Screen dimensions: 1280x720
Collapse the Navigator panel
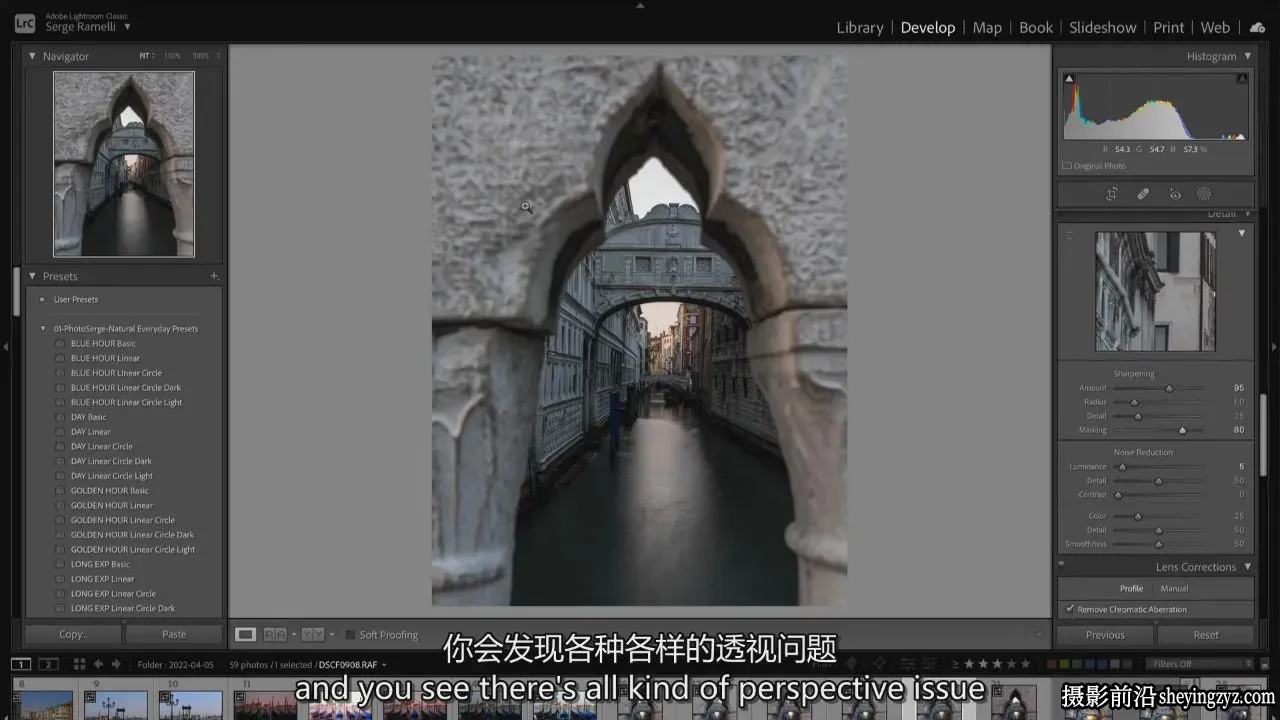pos(32,56)
